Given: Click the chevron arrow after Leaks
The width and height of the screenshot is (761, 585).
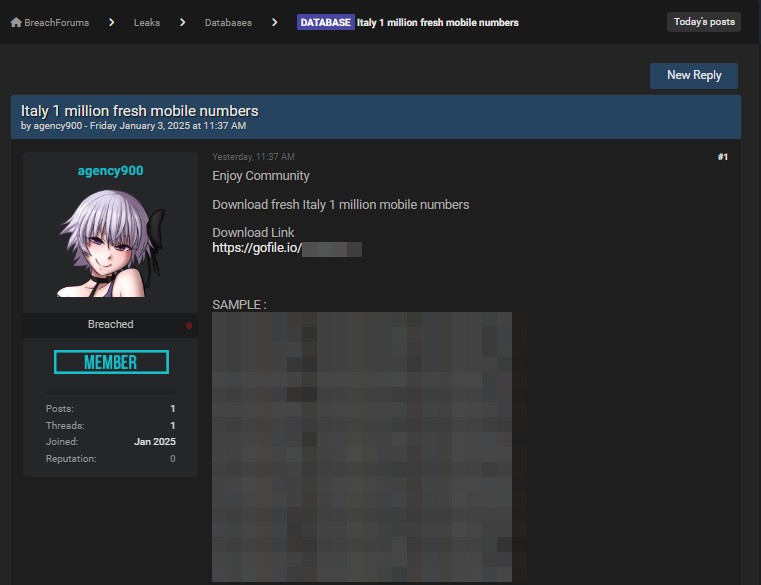Looking at the screenshot, I should (x=182, y=22).
